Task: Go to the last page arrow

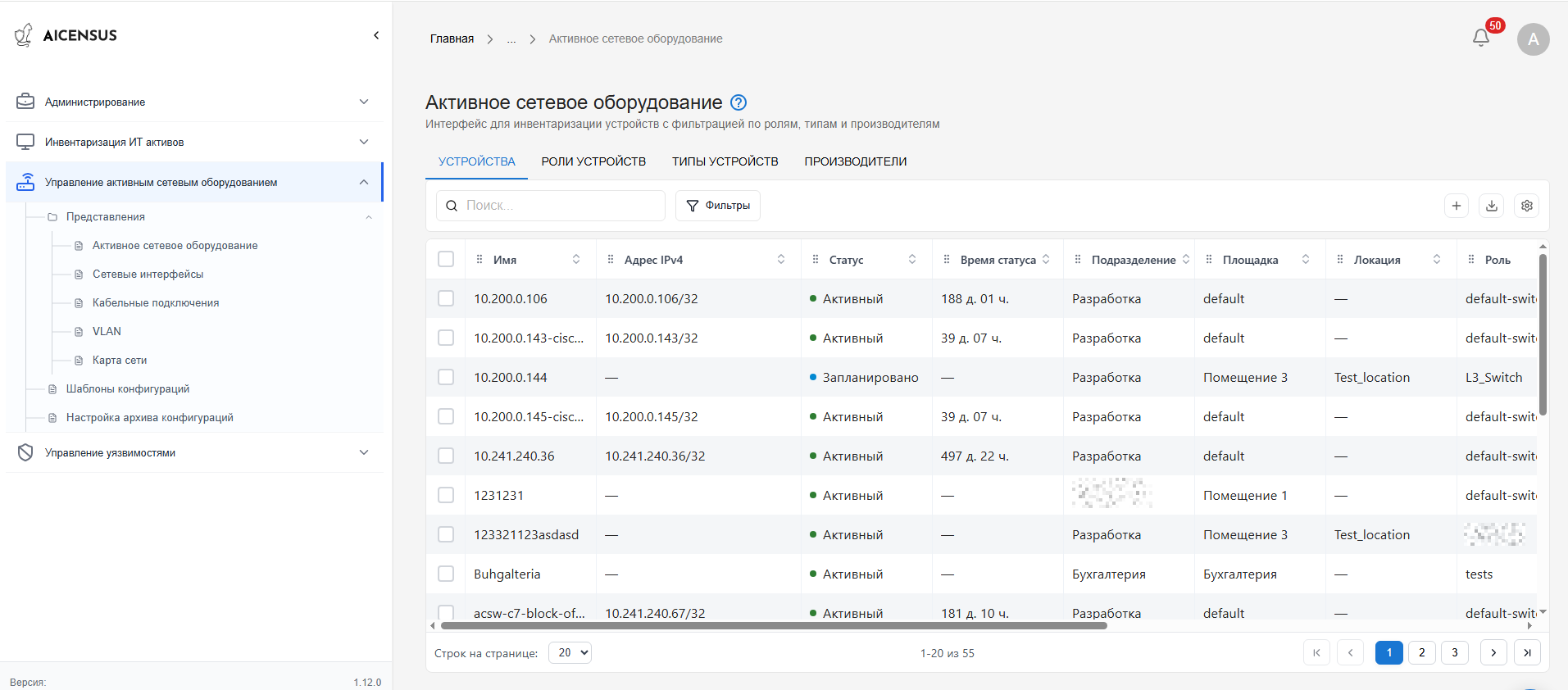Action: click(x=1527, y=652)
